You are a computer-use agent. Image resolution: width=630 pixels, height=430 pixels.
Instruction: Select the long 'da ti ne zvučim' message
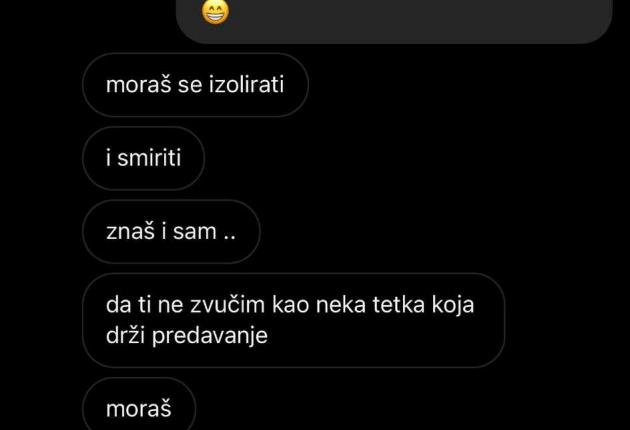293,320
